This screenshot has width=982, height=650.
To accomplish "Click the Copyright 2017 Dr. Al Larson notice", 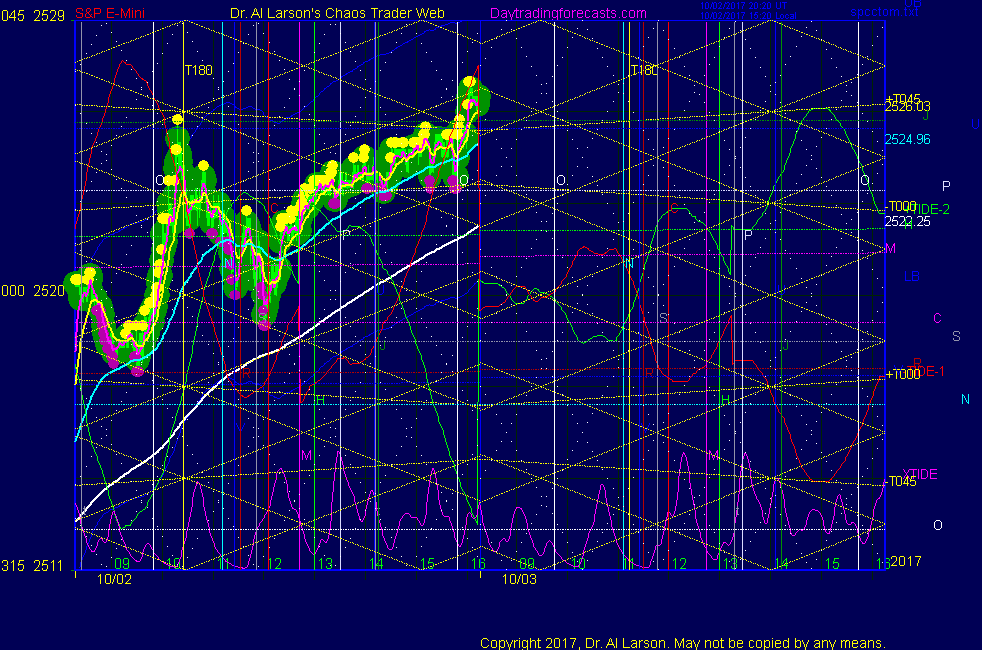I will click(x=683, y=643).
